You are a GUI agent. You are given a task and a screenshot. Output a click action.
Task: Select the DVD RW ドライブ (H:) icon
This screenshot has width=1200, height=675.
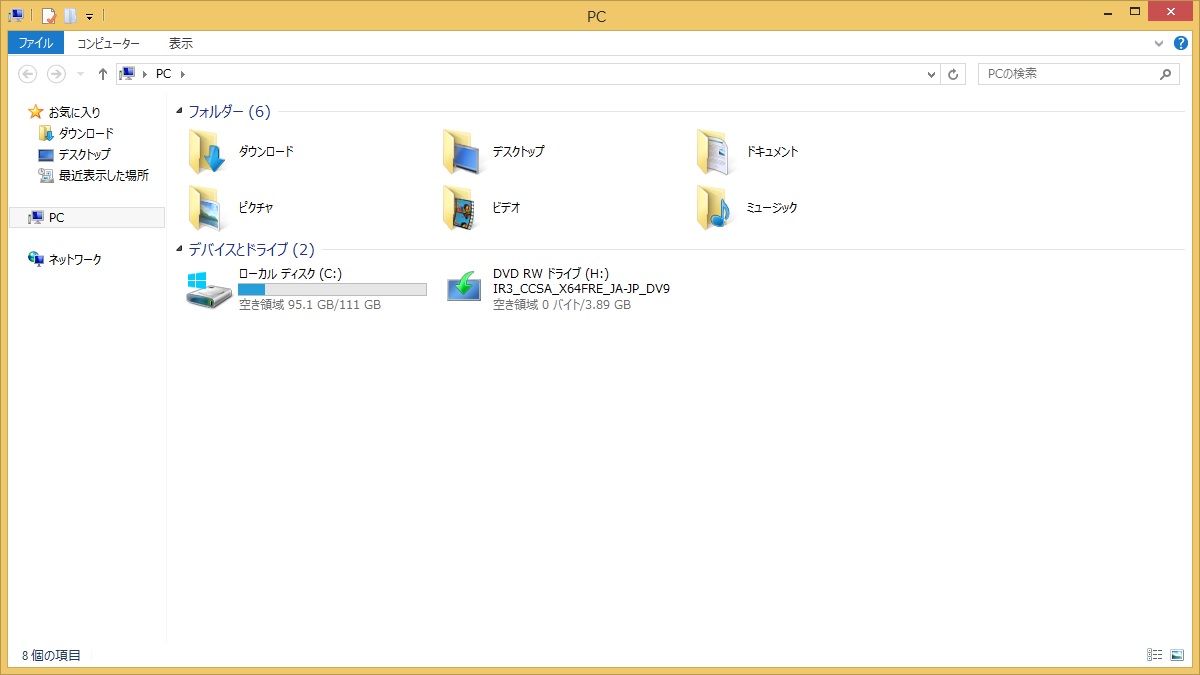click(x=463, y=288)
